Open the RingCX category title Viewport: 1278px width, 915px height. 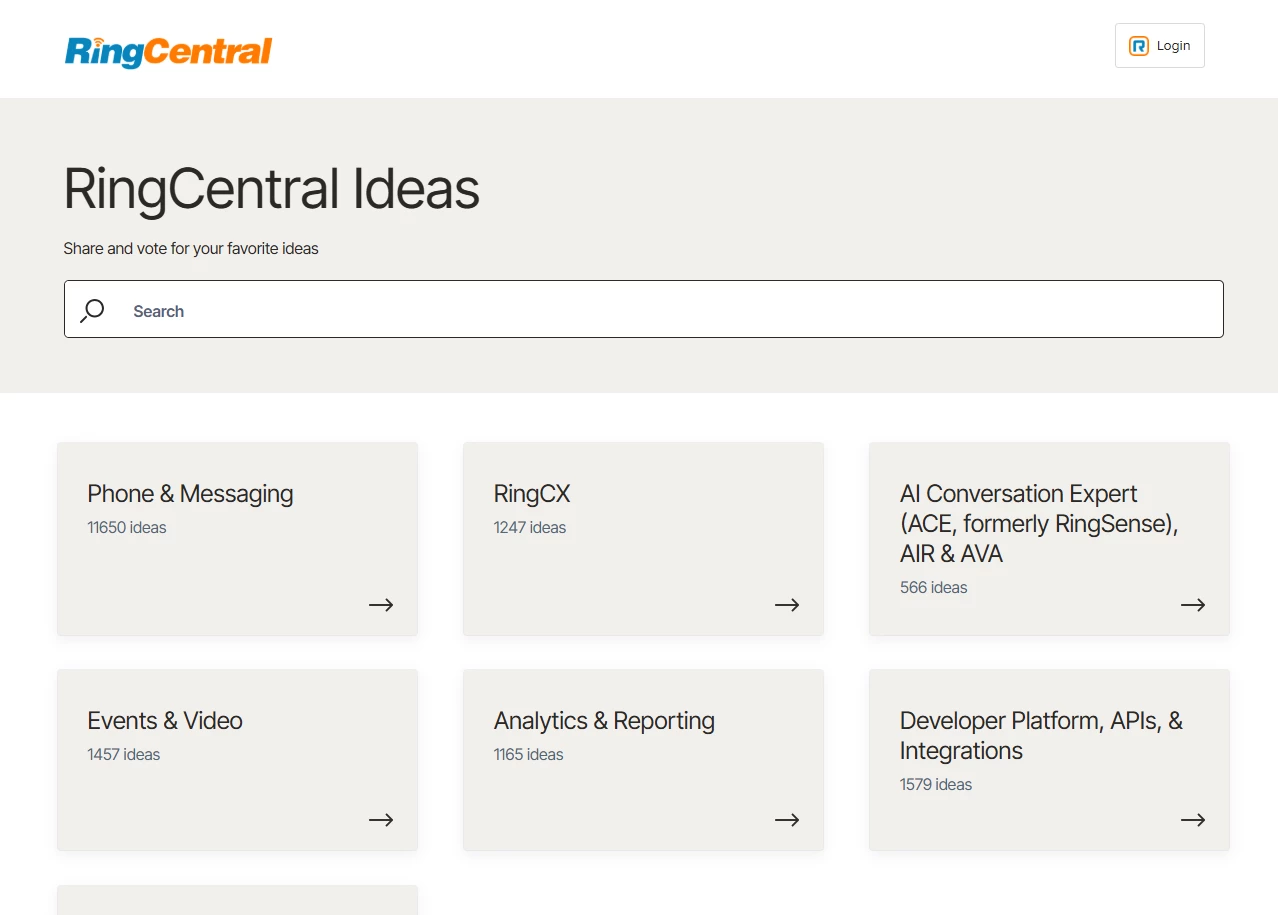pyautogui.click(x=532, y=494)
